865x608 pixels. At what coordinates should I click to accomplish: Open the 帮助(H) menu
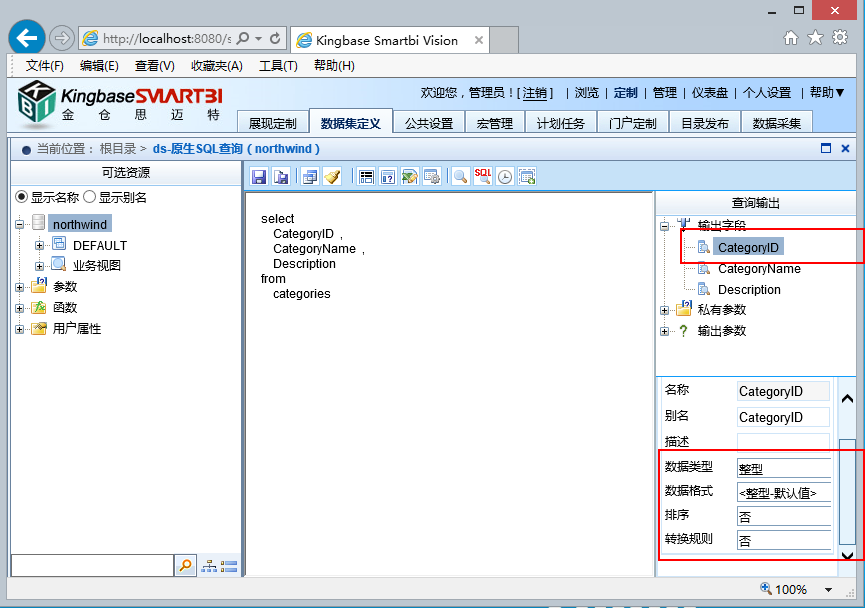pyautogui.click(x=334, y=66)
